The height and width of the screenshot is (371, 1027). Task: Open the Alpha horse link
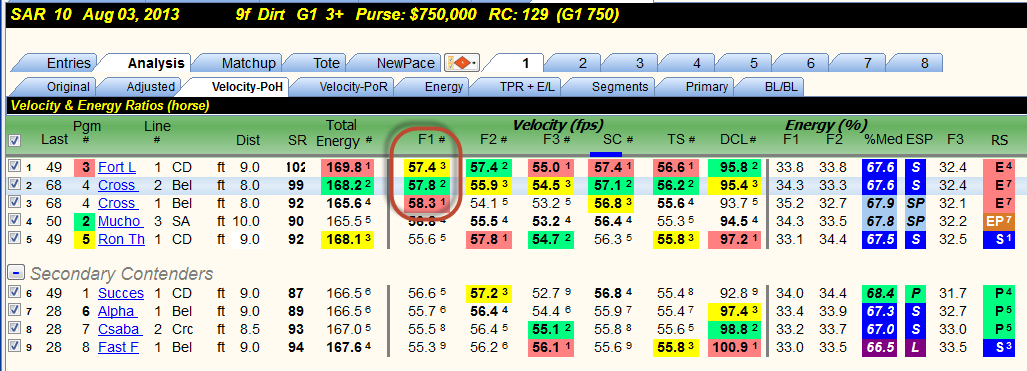click(x=117, y=311)
